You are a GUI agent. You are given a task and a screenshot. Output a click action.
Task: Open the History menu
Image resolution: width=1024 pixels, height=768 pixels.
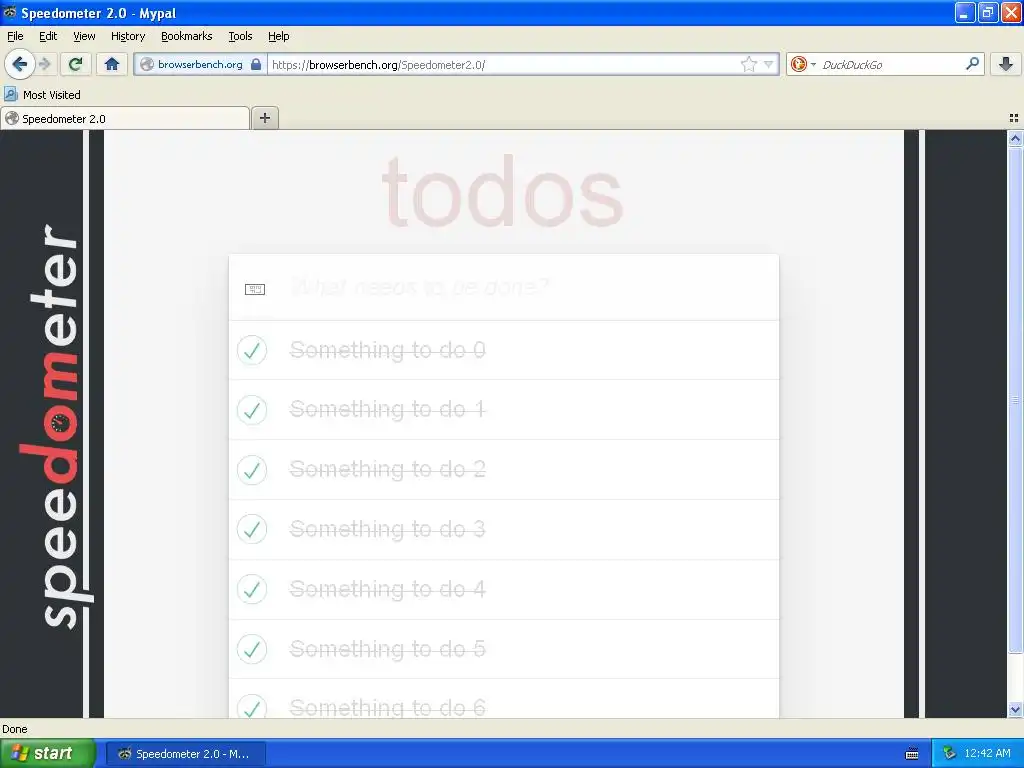[x=128, y=36]
